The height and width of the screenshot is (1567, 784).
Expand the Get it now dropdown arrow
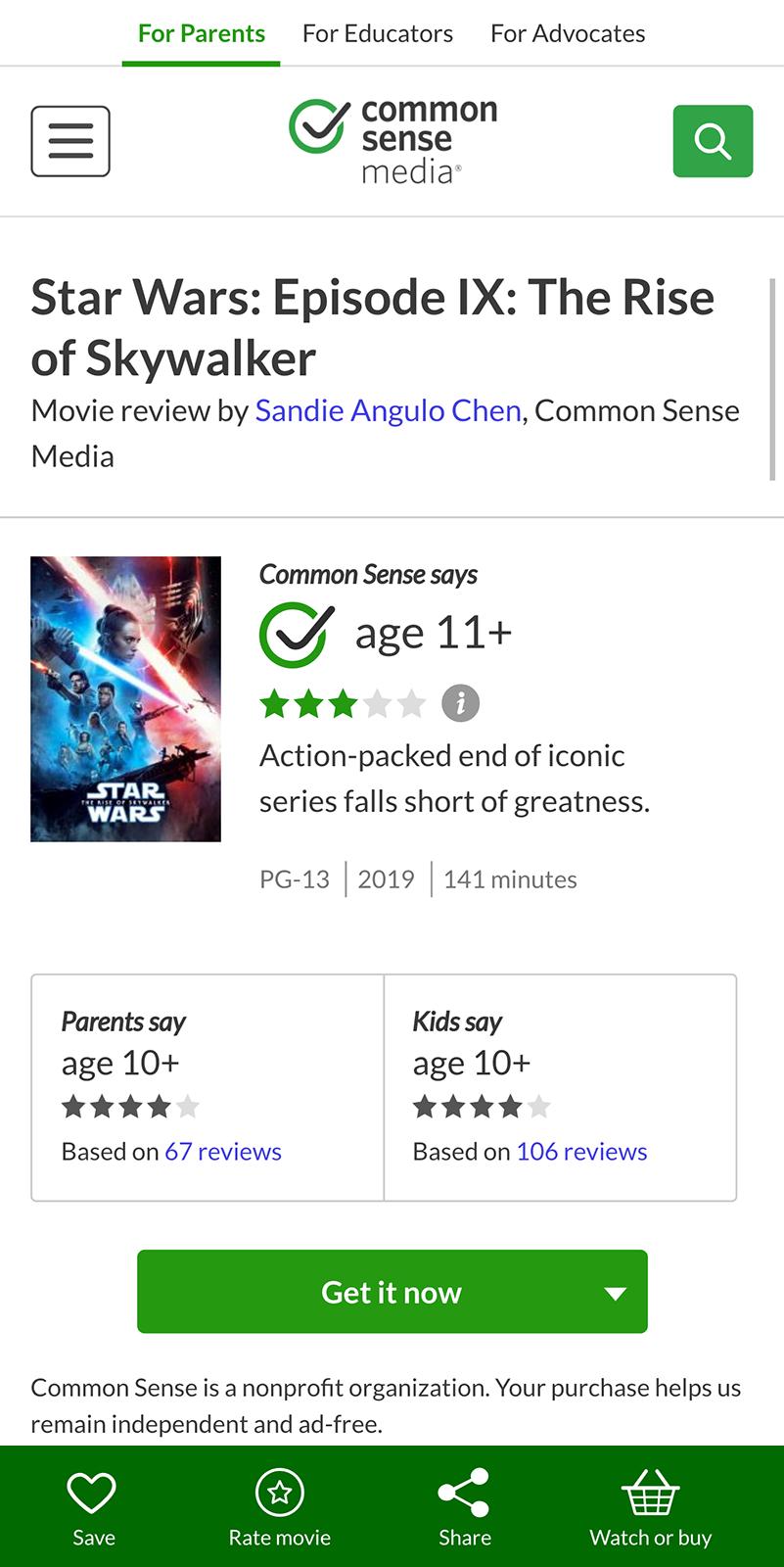(614, 1292)
